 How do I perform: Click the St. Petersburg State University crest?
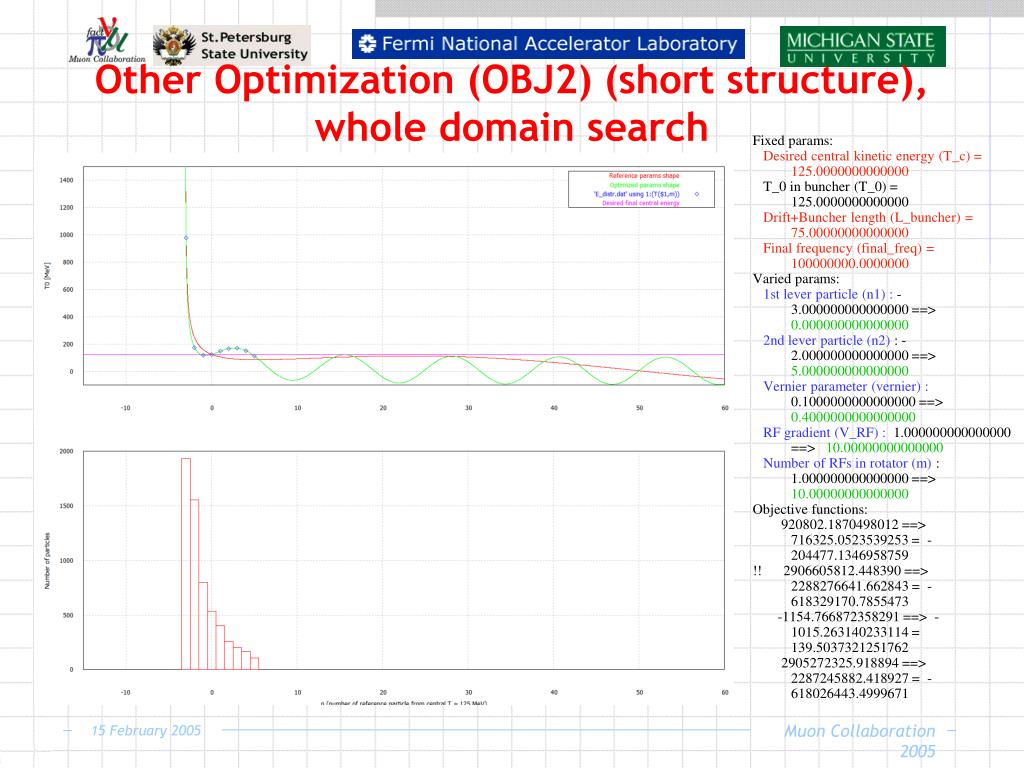[174, 45]
